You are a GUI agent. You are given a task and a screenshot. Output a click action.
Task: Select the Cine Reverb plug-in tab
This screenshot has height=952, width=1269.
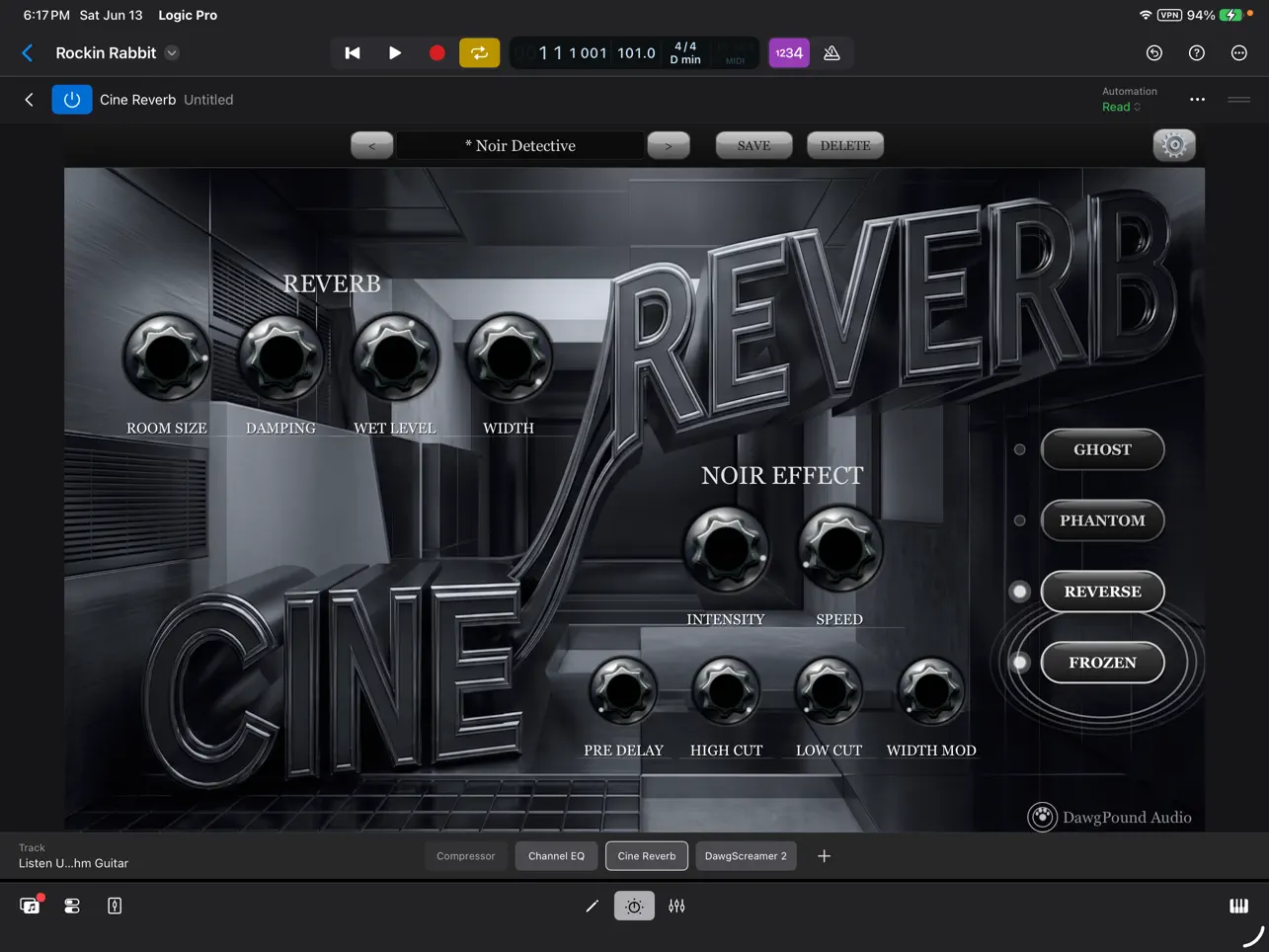(647, 856)
